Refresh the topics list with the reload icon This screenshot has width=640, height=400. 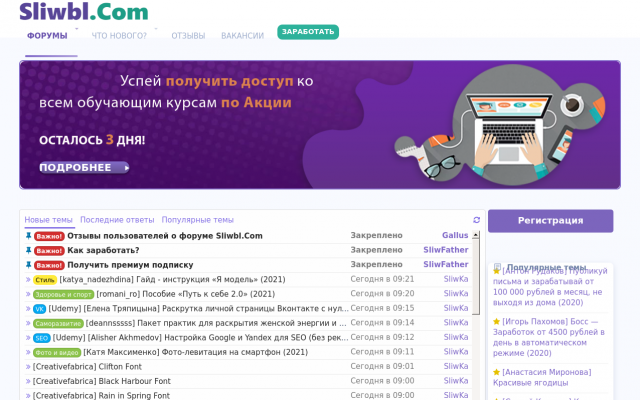click(476, 220)
